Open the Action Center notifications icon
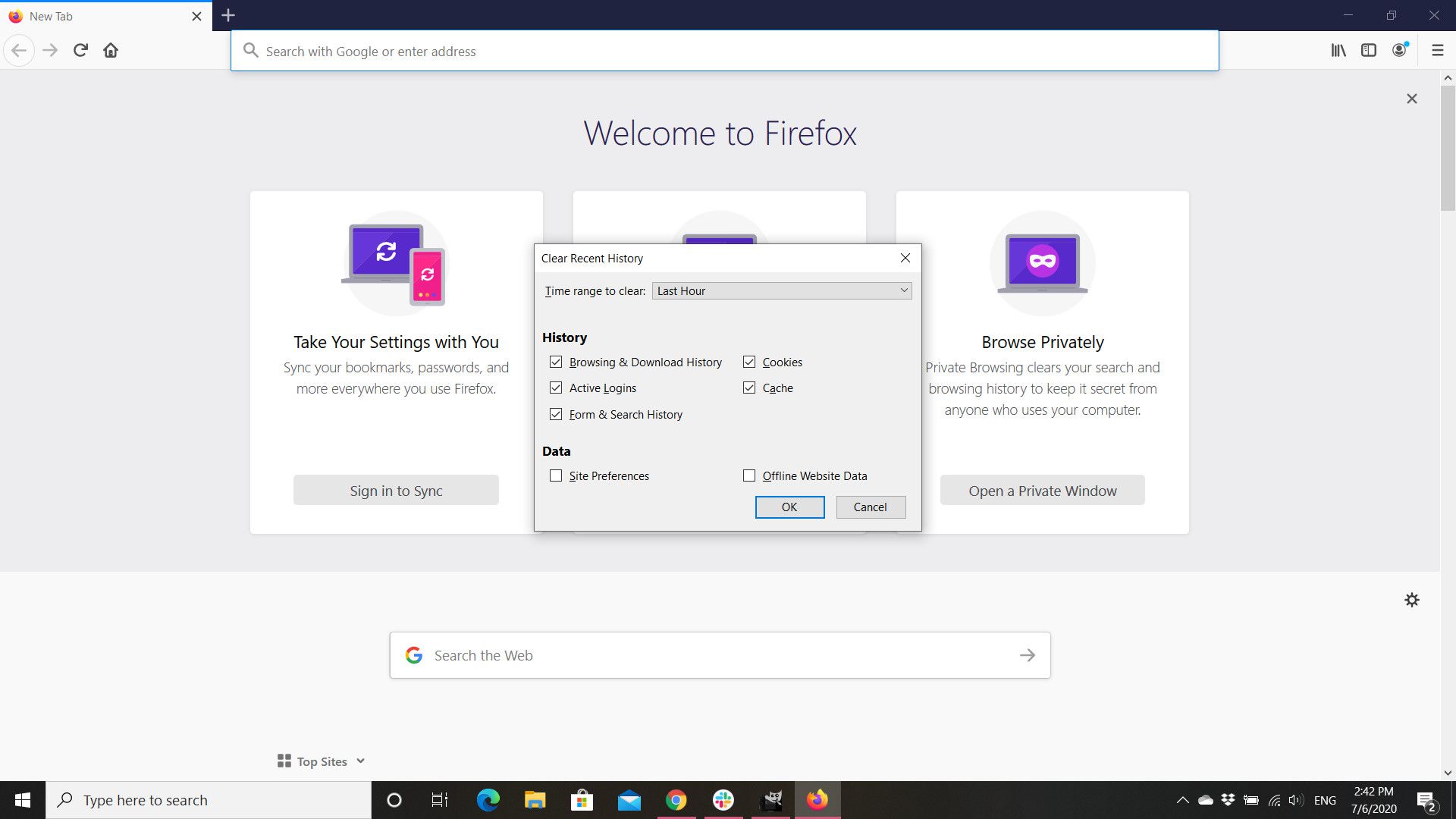This screenshot has width=1456, height=819. click(1426, 800)
